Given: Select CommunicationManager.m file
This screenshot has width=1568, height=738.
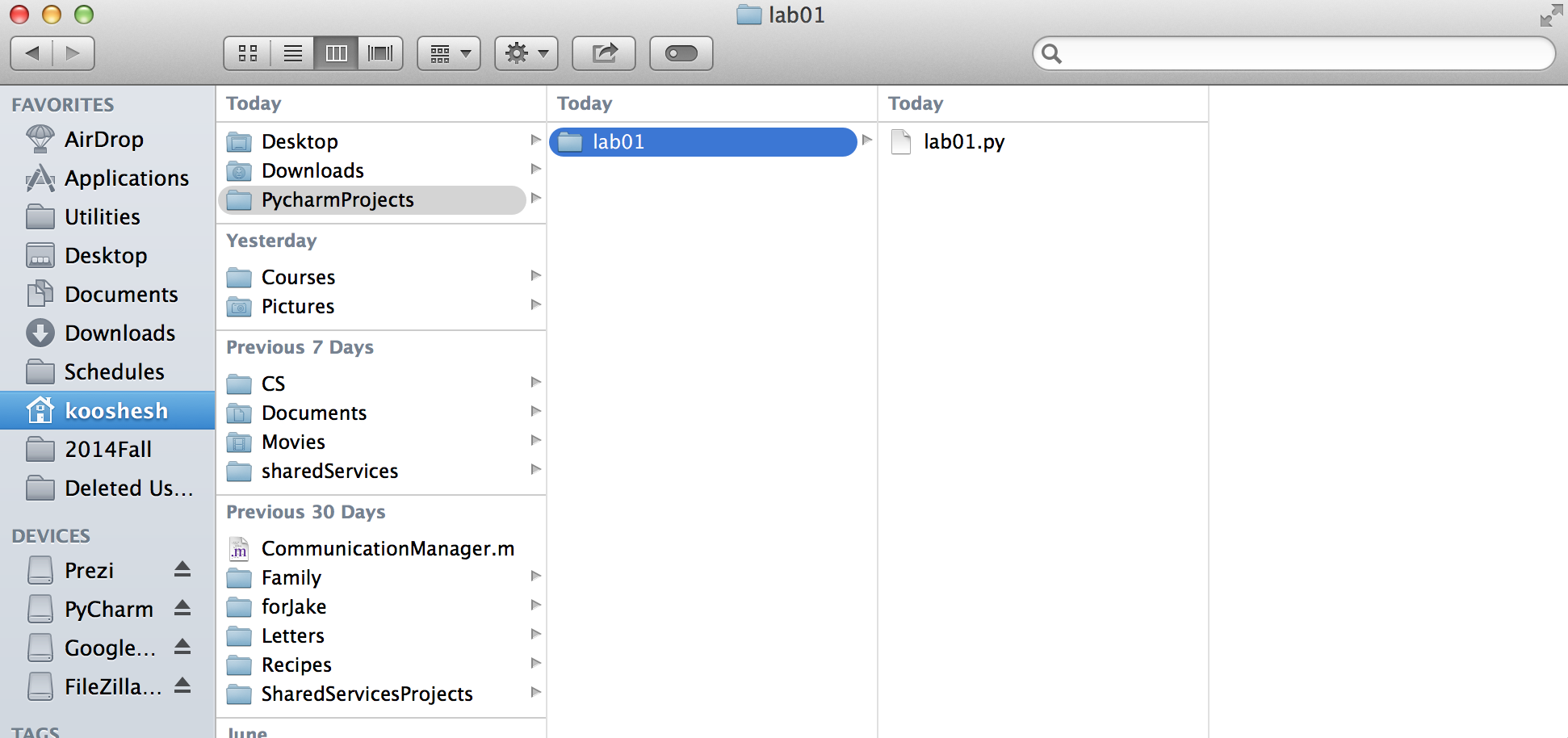Looking at the screenshot, I should [387, 549].
